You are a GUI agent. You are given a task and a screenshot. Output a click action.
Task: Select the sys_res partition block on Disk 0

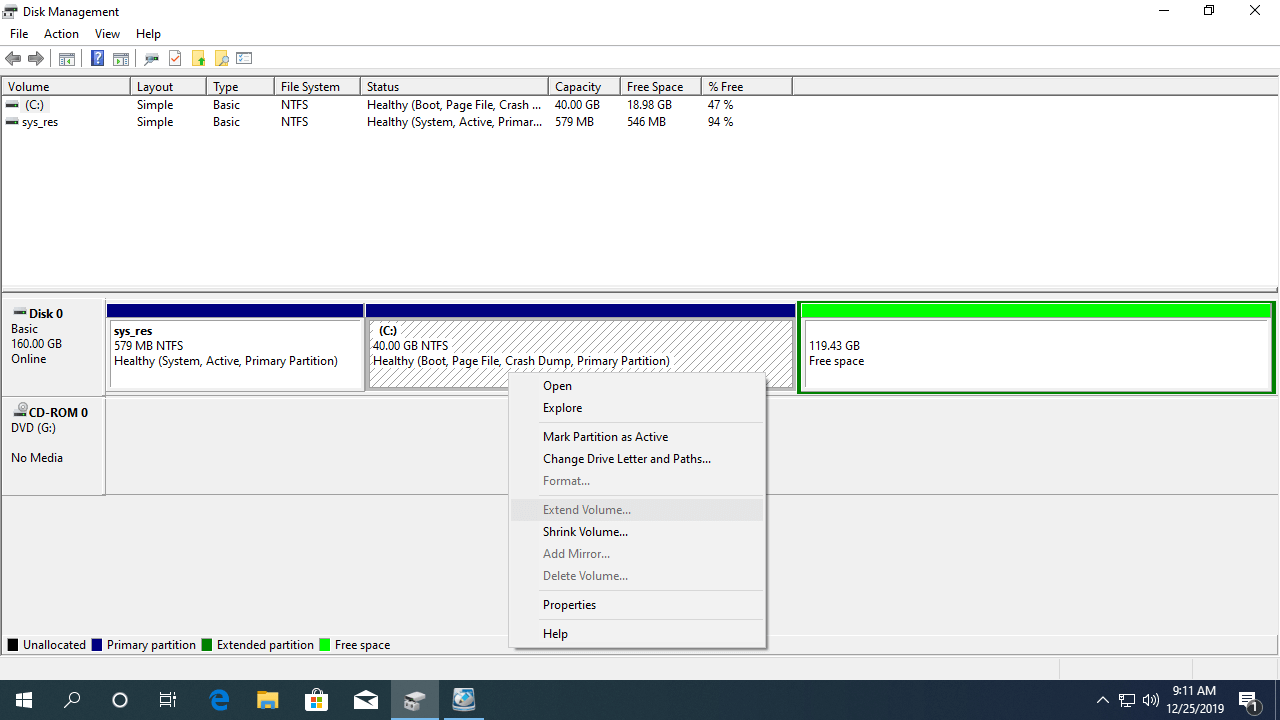235,354
